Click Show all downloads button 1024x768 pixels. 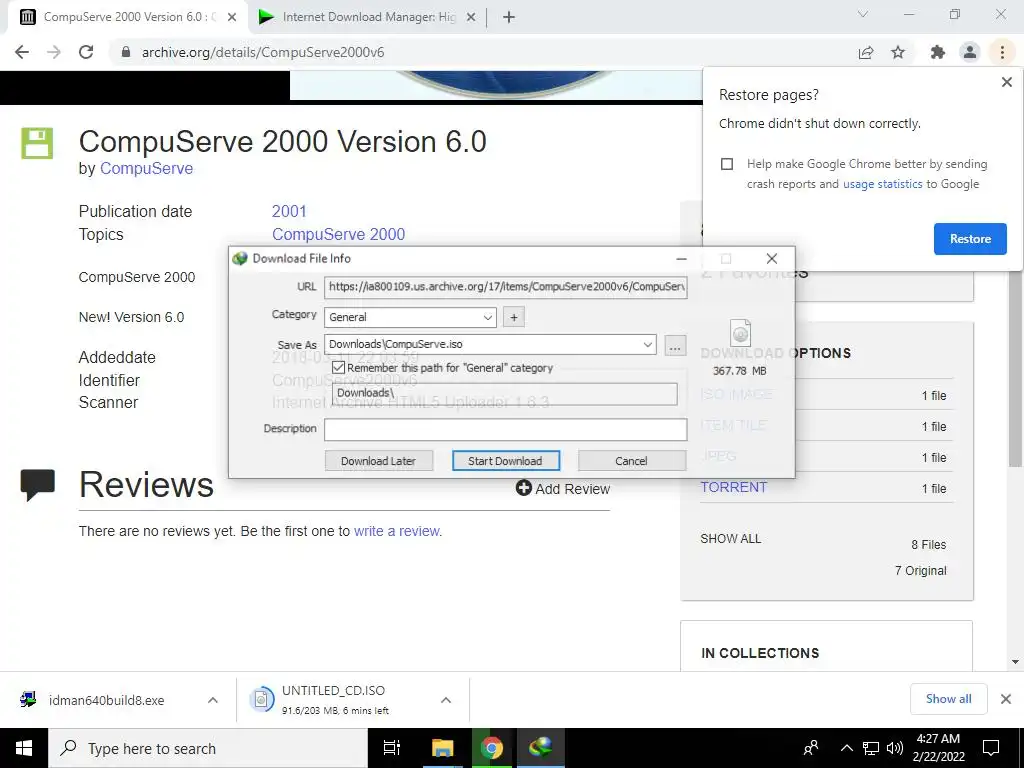[x=948, y=699]
